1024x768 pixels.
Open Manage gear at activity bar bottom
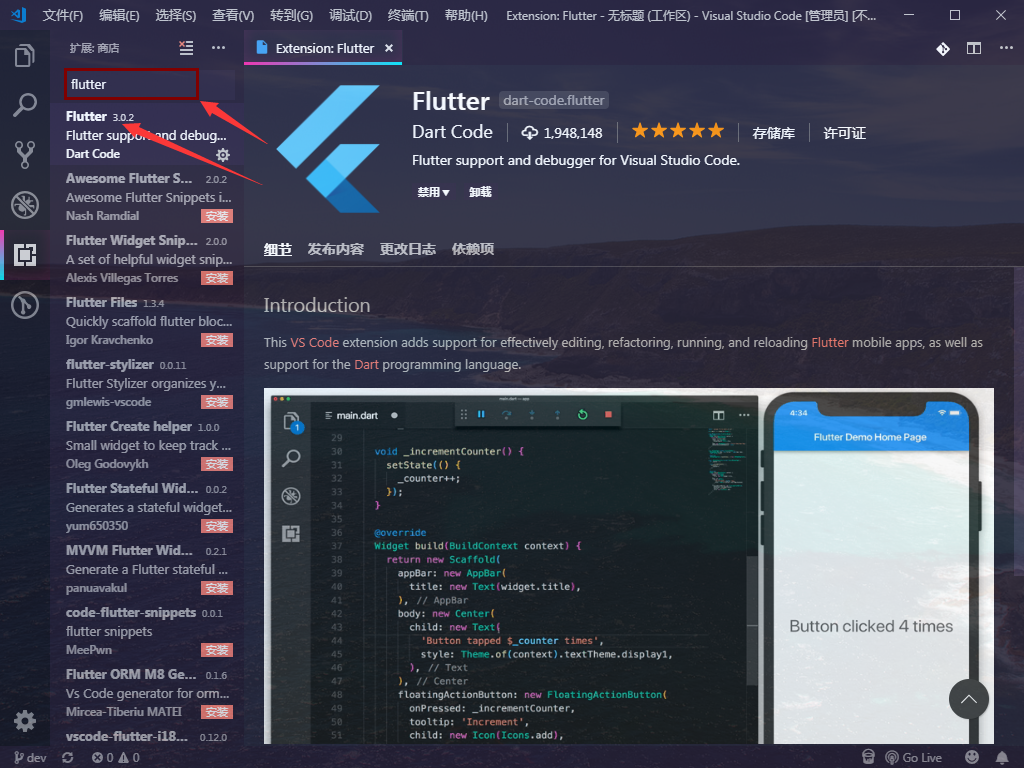(x=25, y=721)
